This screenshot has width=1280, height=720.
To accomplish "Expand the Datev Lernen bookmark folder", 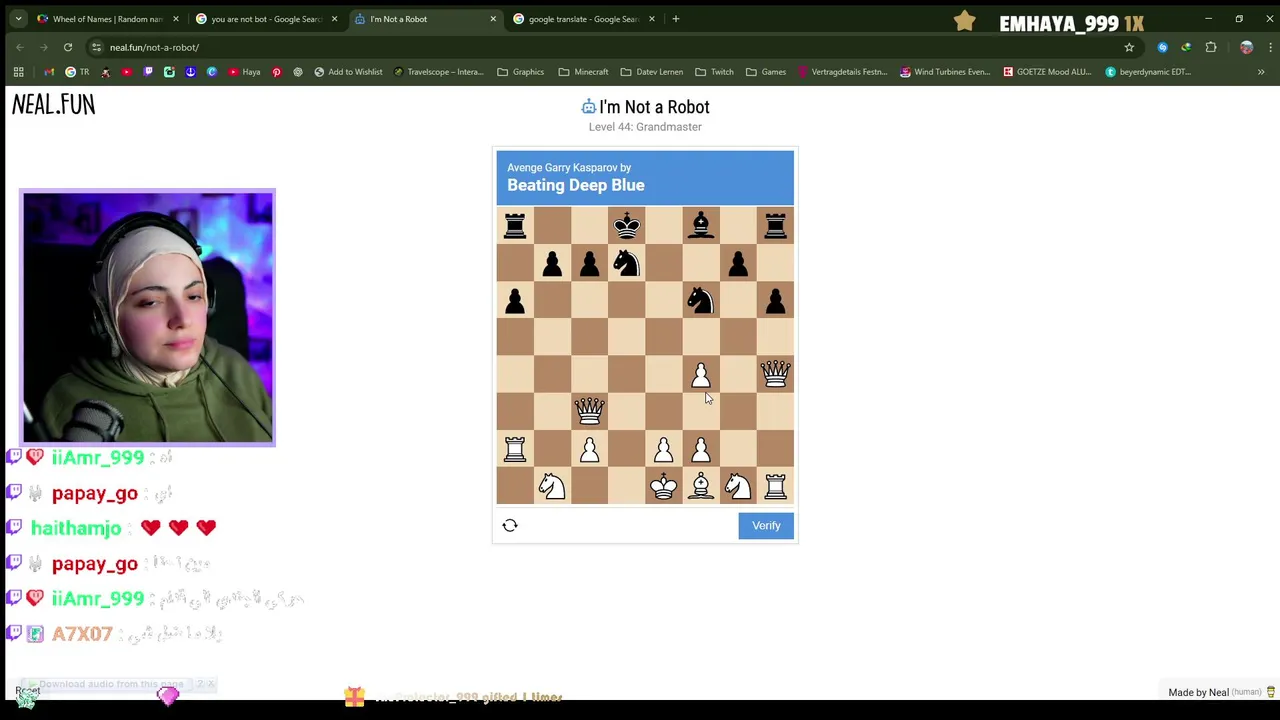I will click(x=651, y=72).
